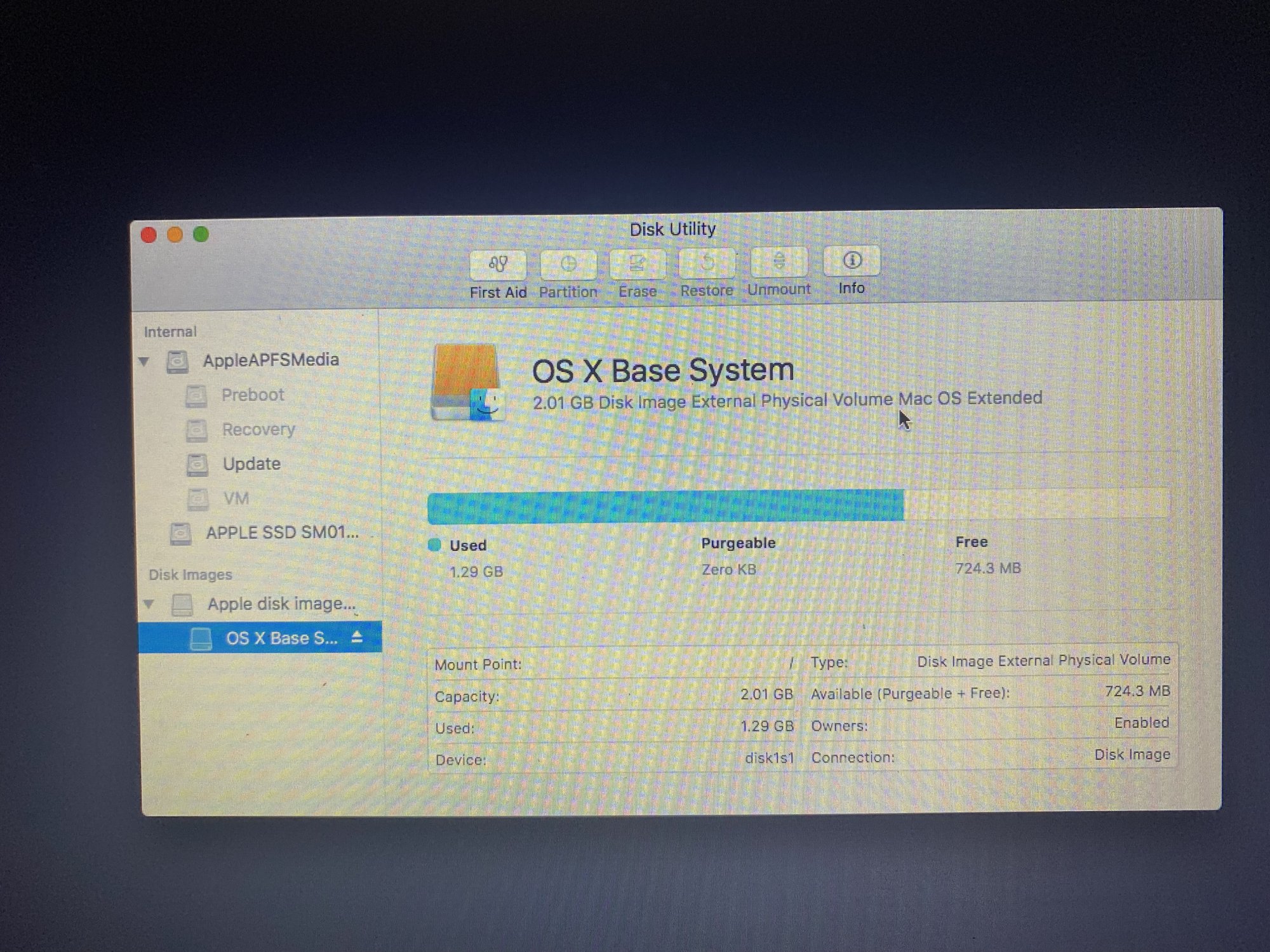The image size is (1270, 952).
Task: Collapse the Apple disk image disclosure triangle
Action: point(149,604)
